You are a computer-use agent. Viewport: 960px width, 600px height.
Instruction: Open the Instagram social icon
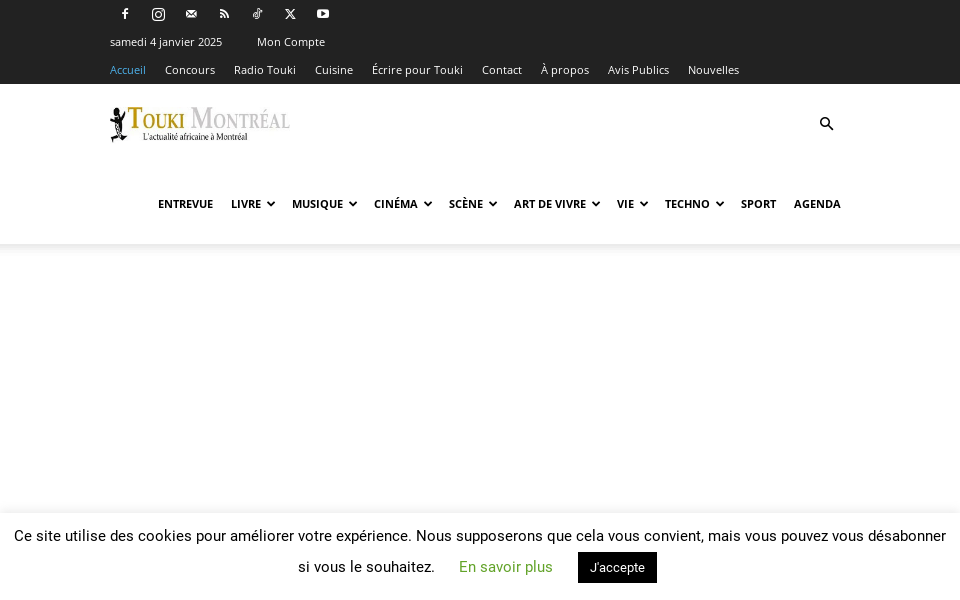[x=158, y=14]
